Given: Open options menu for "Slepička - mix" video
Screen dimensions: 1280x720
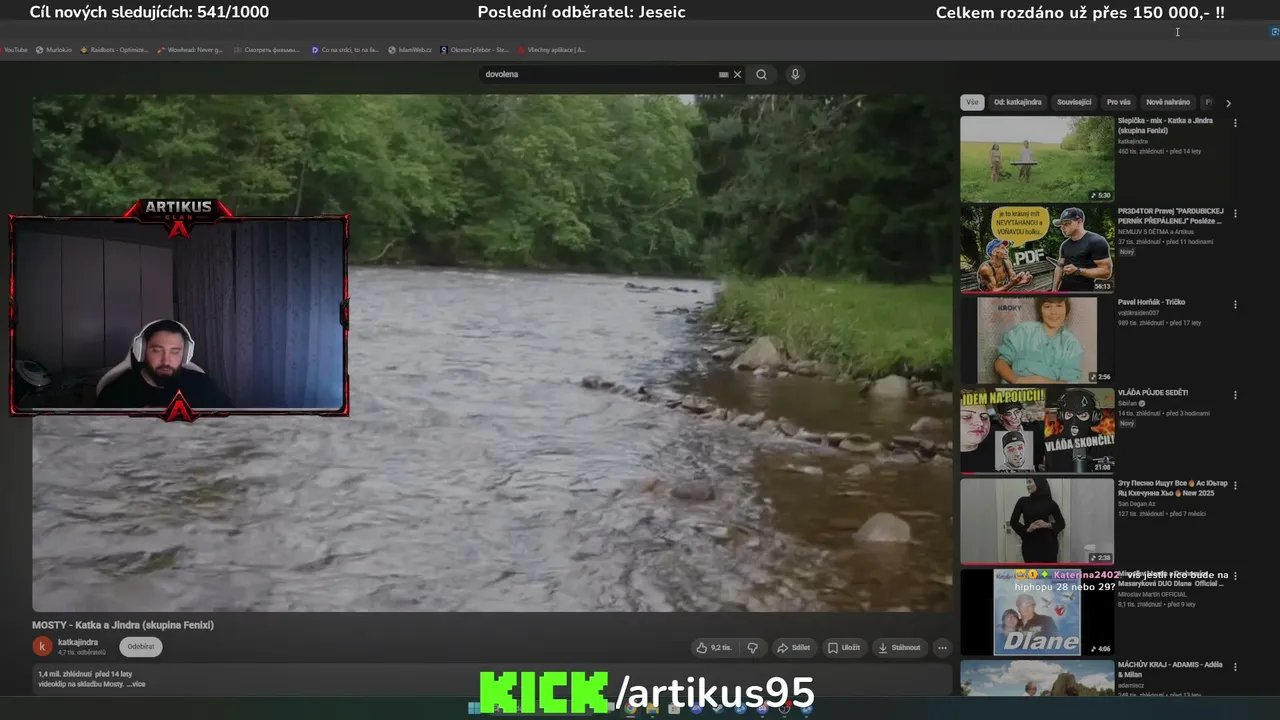Looking at the screenshot, I should pyautogui.click(x=1235, y=123).
